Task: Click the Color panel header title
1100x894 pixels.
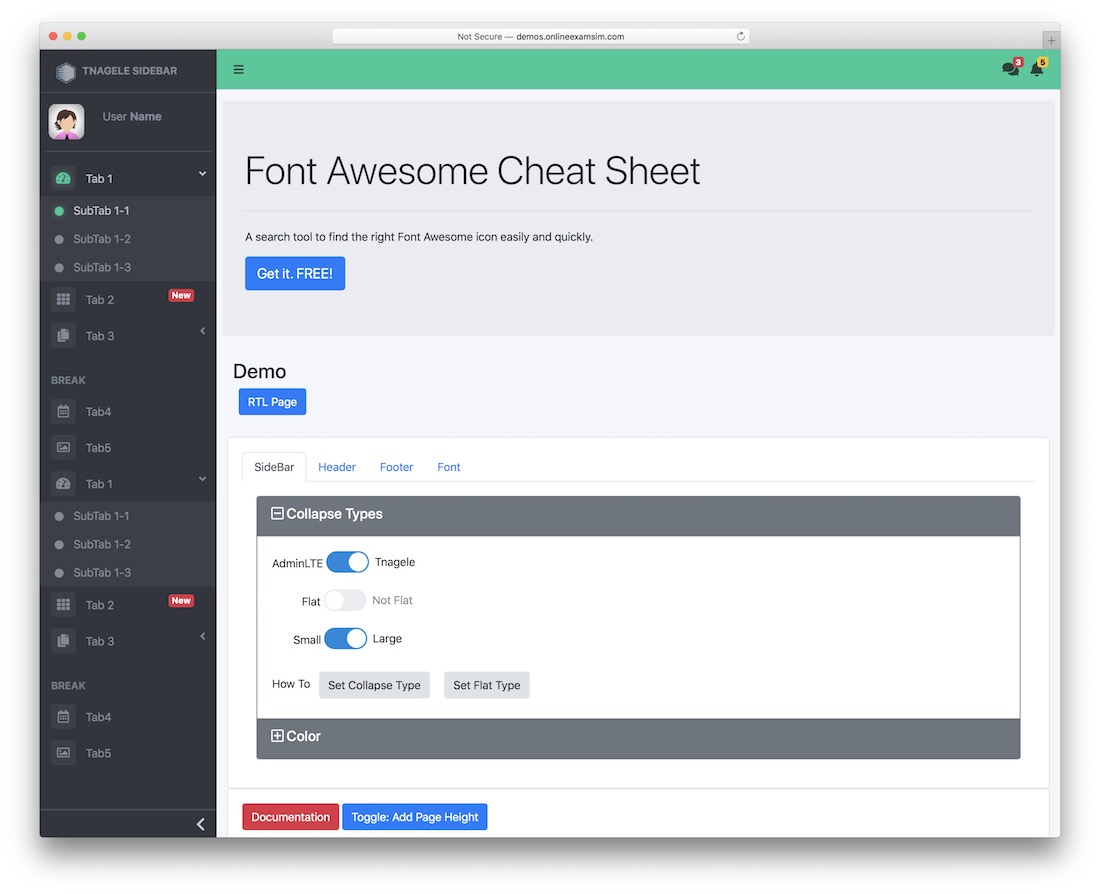Action: click(x=303, y=736)
